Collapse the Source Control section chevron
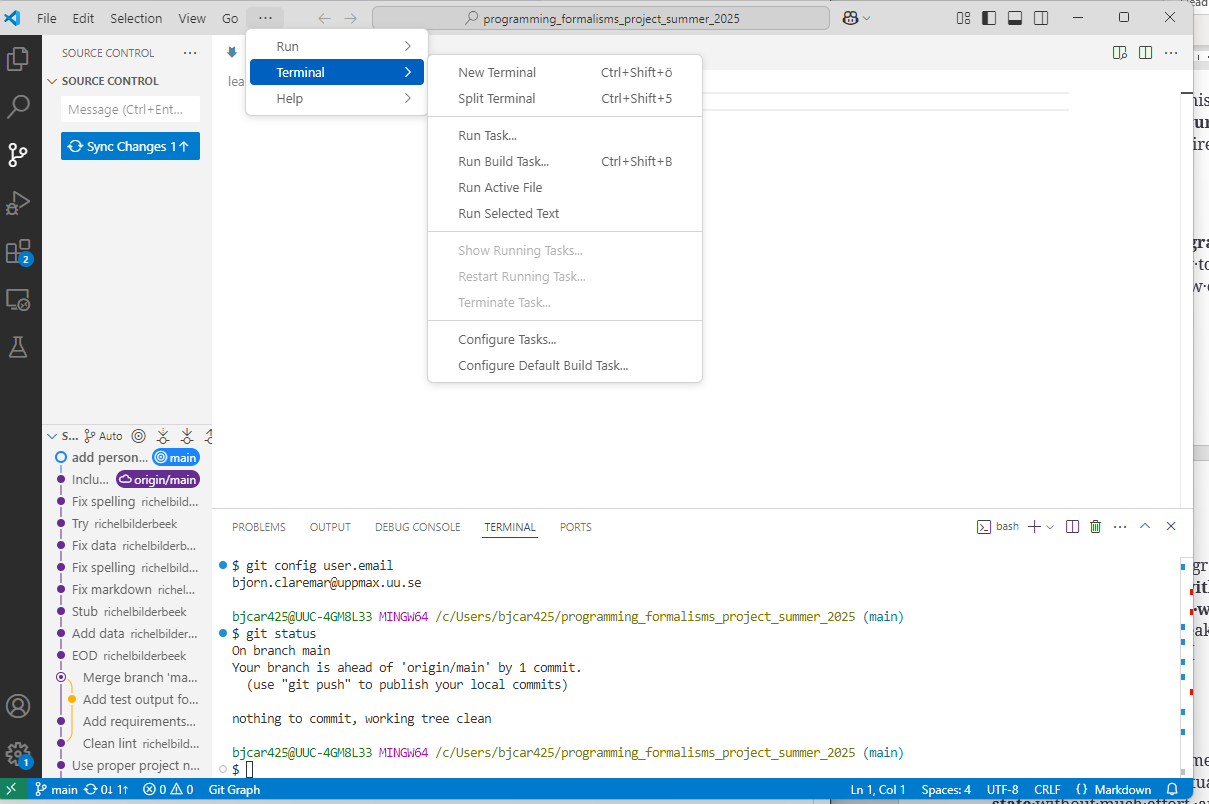The image size is (1209, 804). (52, 81)
